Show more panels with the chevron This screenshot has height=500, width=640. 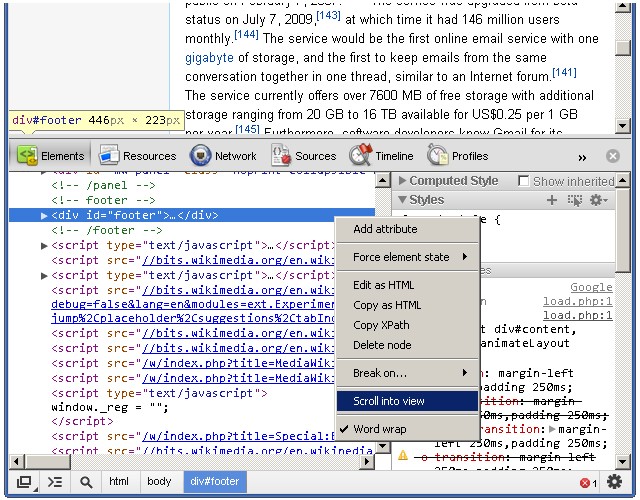(582, 157)
